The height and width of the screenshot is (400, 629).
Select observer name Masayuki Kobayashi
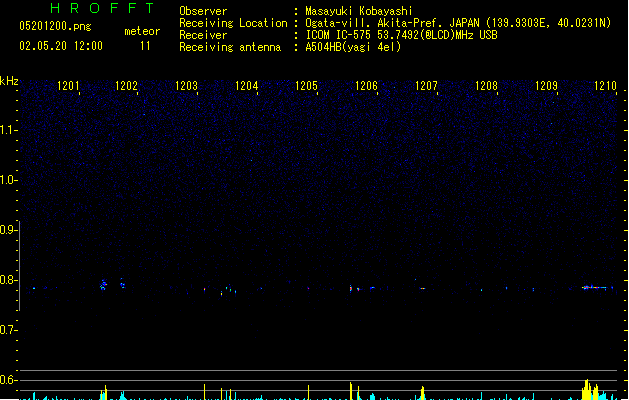359,11
